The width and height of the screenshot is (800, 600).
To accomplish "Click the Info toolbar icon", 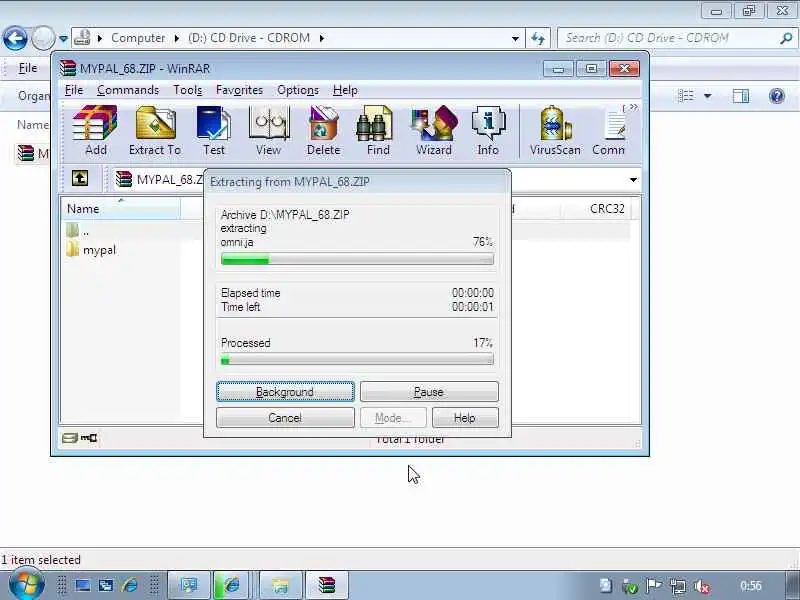I will 488,131.
